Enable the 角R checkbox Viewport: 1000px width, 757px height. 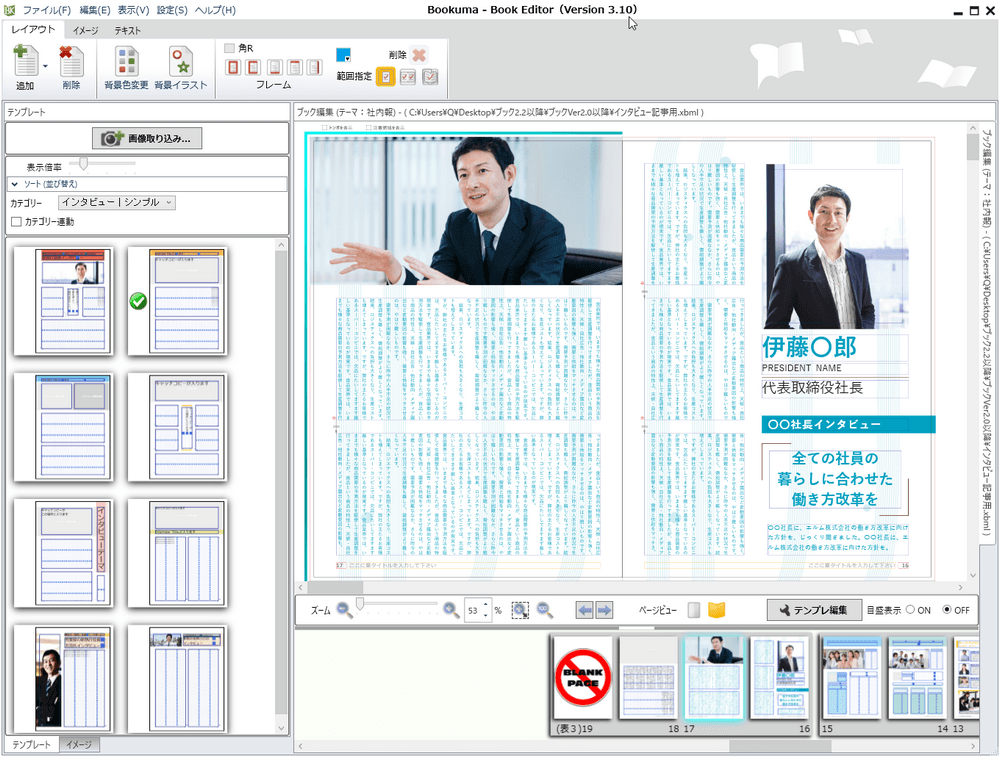pyautogui.click(x=230, y=48)
